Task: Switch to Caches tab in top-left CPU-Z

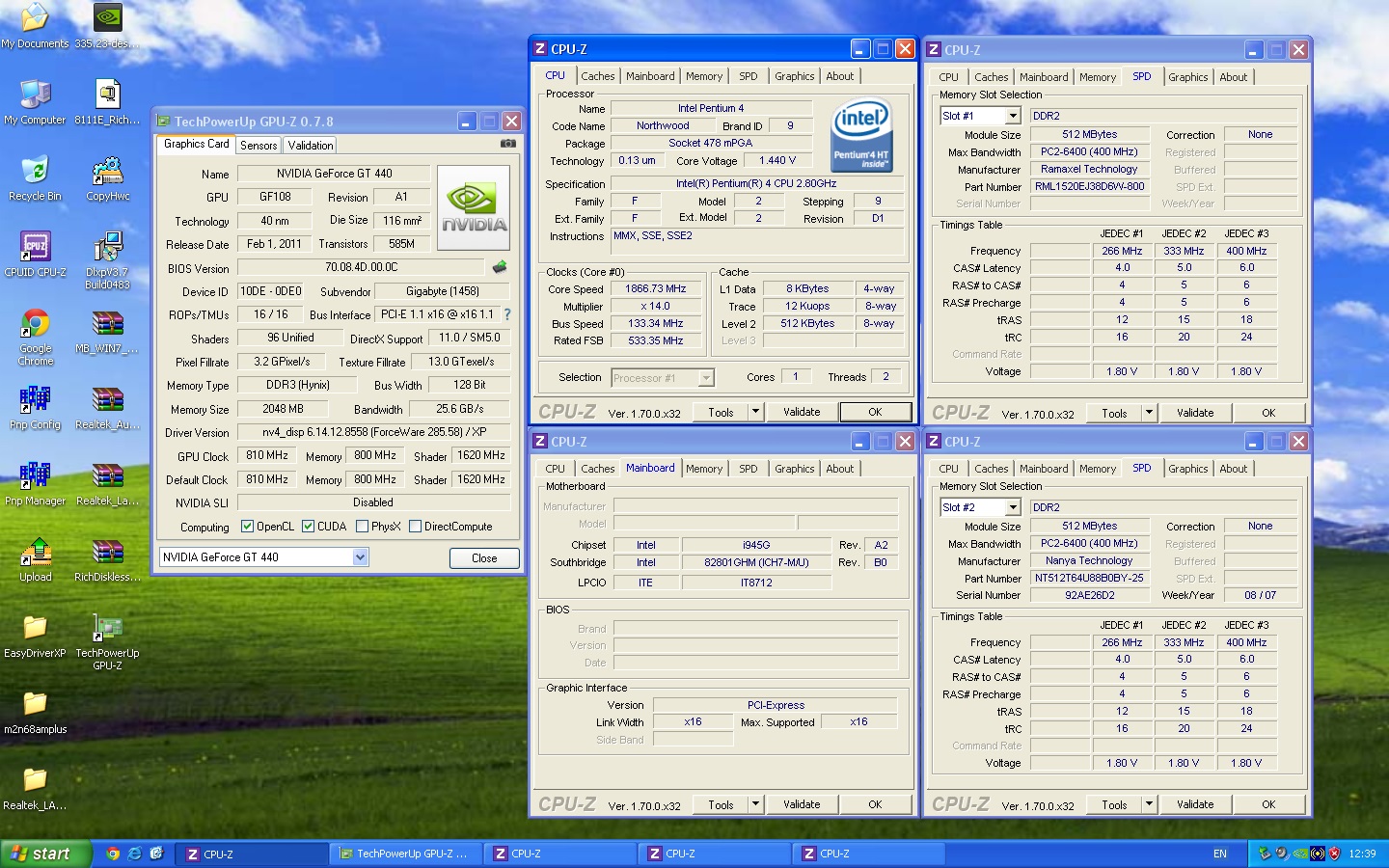Action: 597,76
